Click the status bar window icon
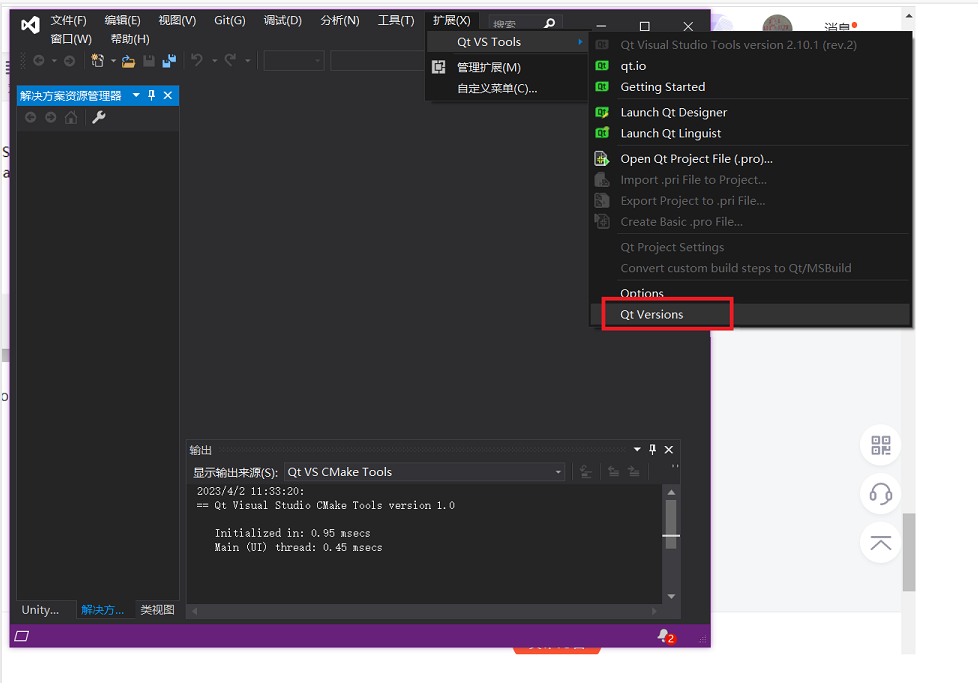Viewport: 978px width, 683px height. [22, 636]
